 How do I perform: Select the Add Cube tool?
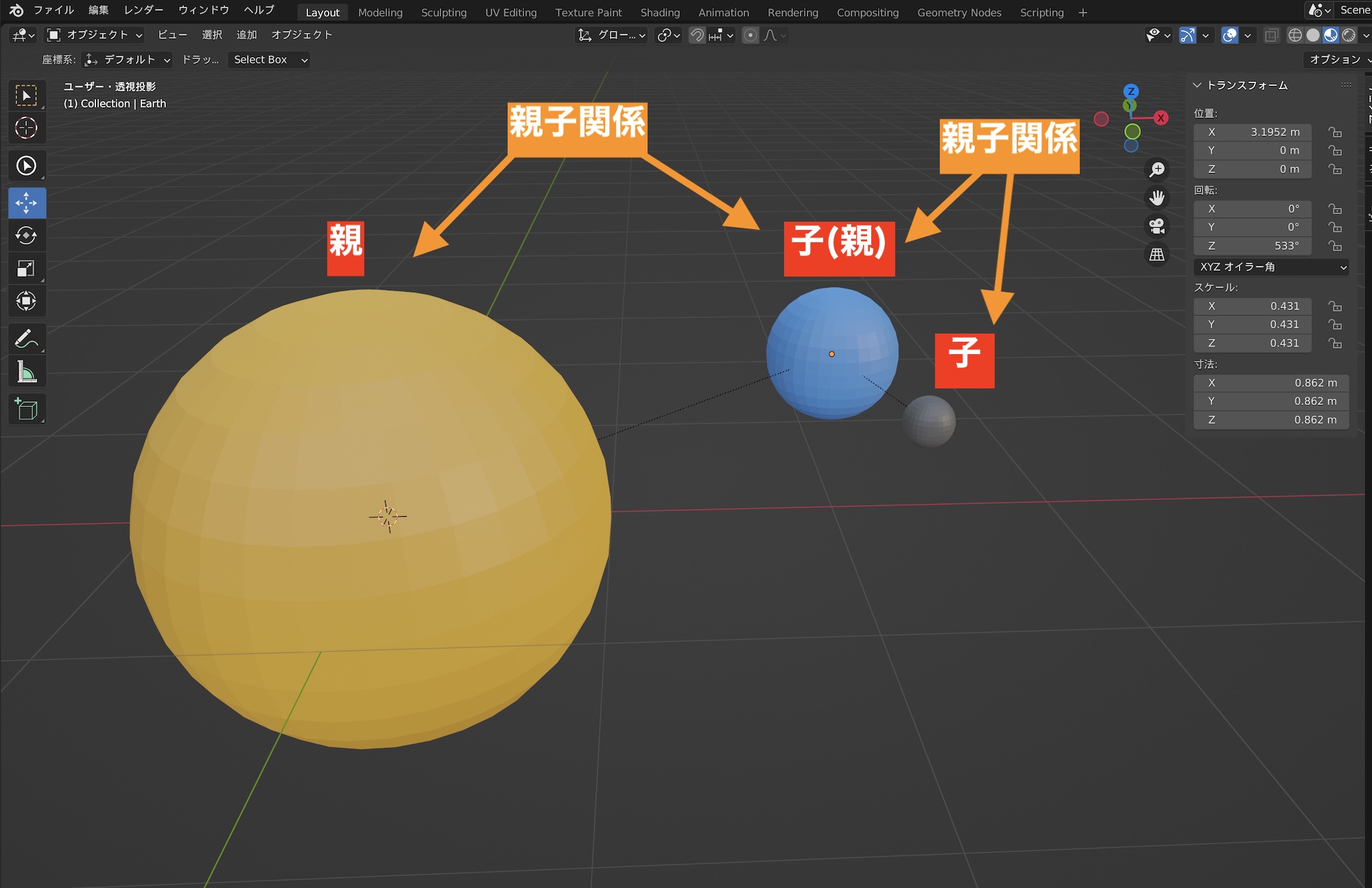[x=27, y=409]
